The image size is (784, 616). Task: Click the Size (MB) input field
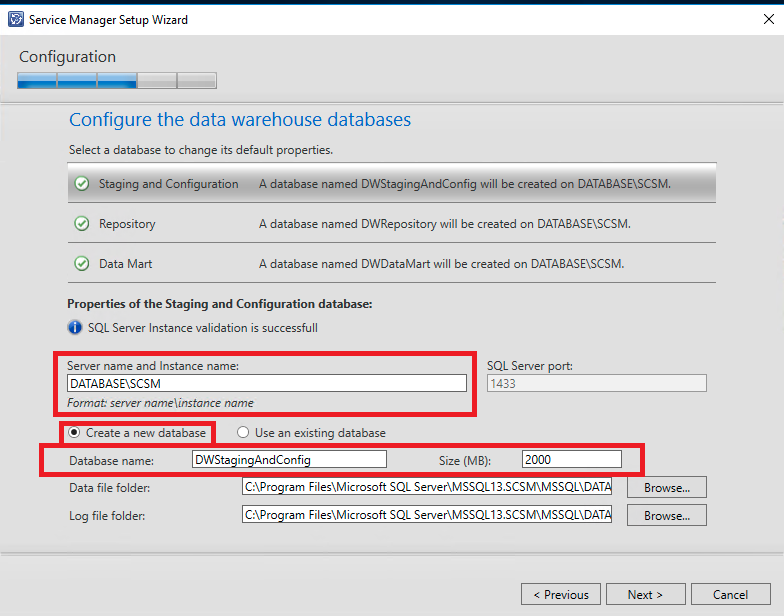click(x=571, y=459)
